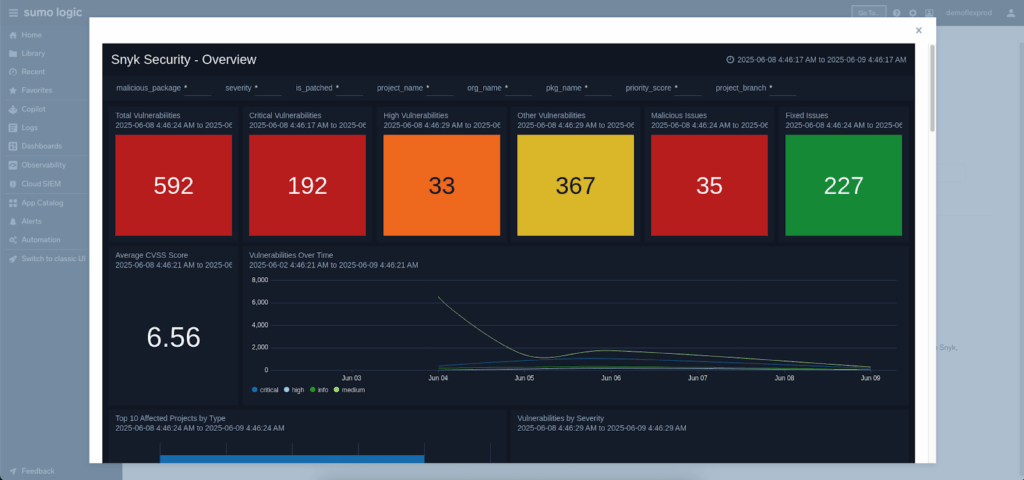Open Logs from the left navigation
Image resolution: width=1024 pixels, height=480 pixels.
click(32, 128)
